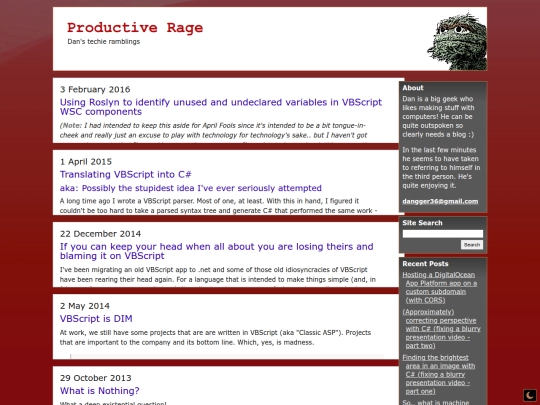Screen dimensions: 540x405
Task: Click the About heading in sidebar
Action: [x=413, y=88]
